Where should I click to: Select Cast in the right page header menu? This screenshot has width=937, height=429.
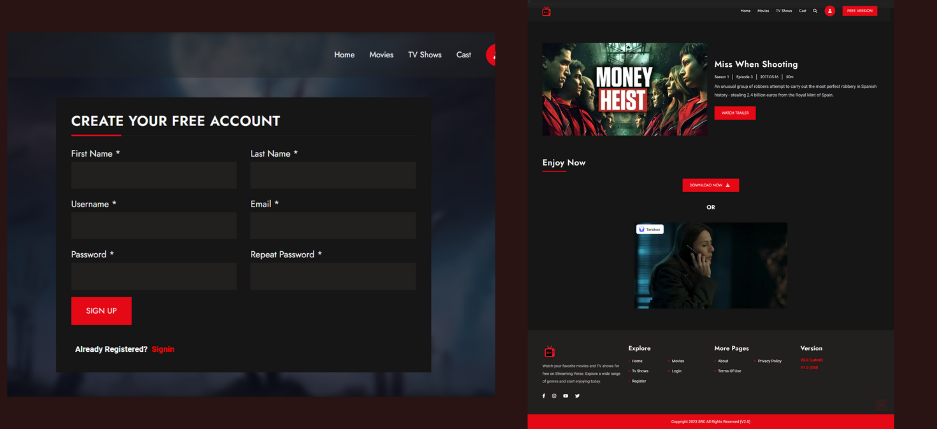coord(803,11)
